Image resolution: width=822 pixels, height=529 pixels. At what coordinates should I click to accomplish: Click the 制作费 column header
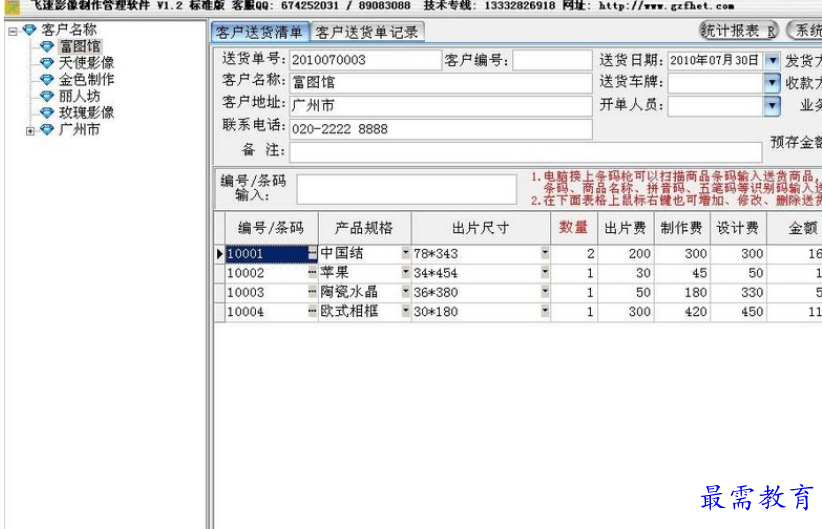coord(682,228)
